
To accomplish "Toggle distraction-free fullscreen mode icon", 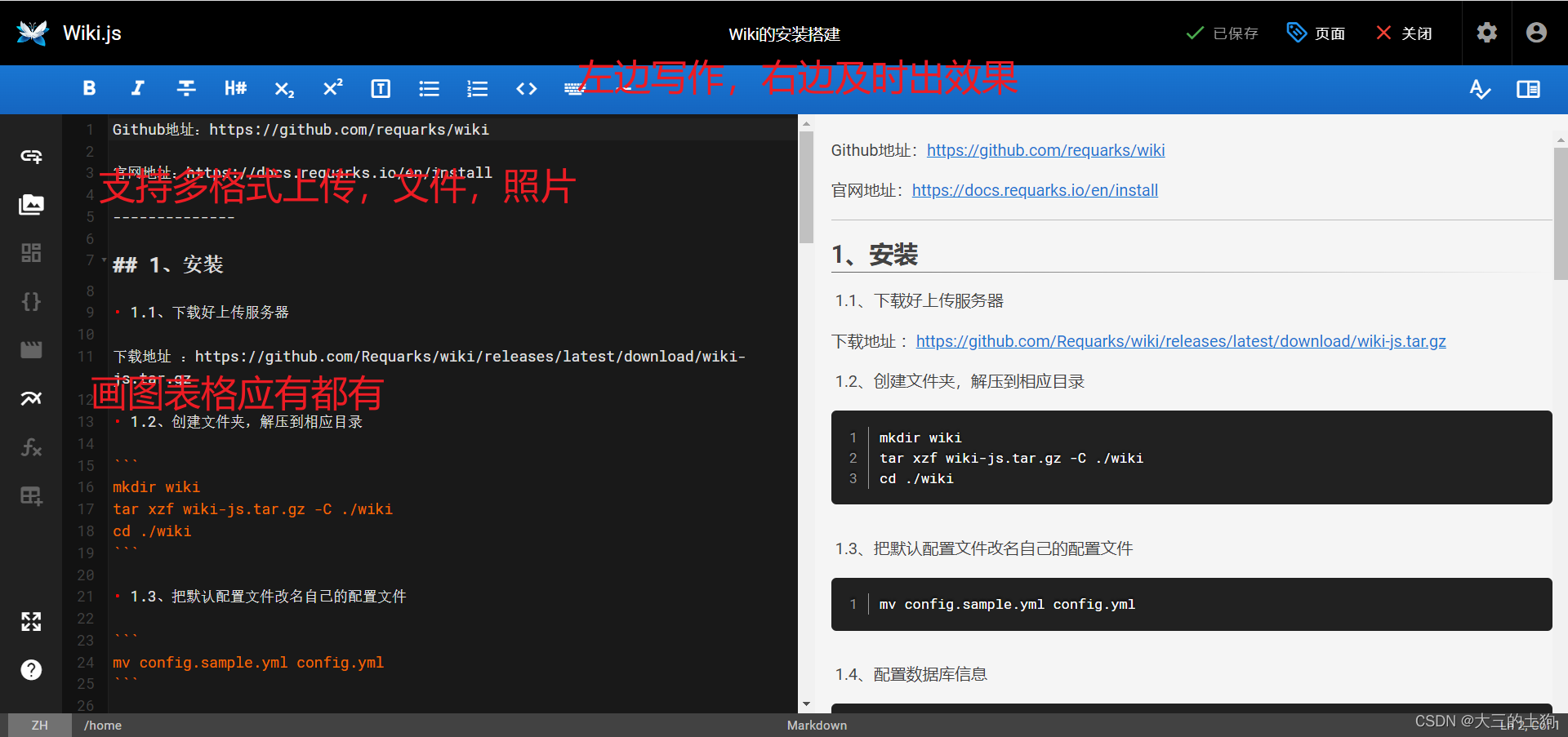I will [x=31, y=622].
